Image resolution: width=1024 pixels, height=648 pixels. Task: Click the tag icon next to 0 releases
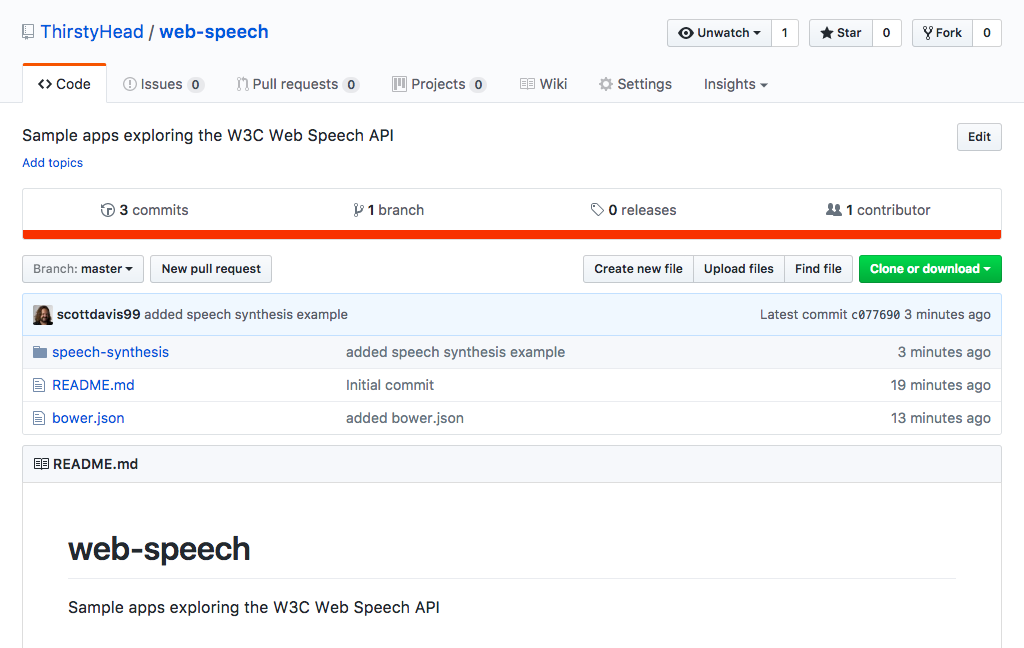coord(597,210)
